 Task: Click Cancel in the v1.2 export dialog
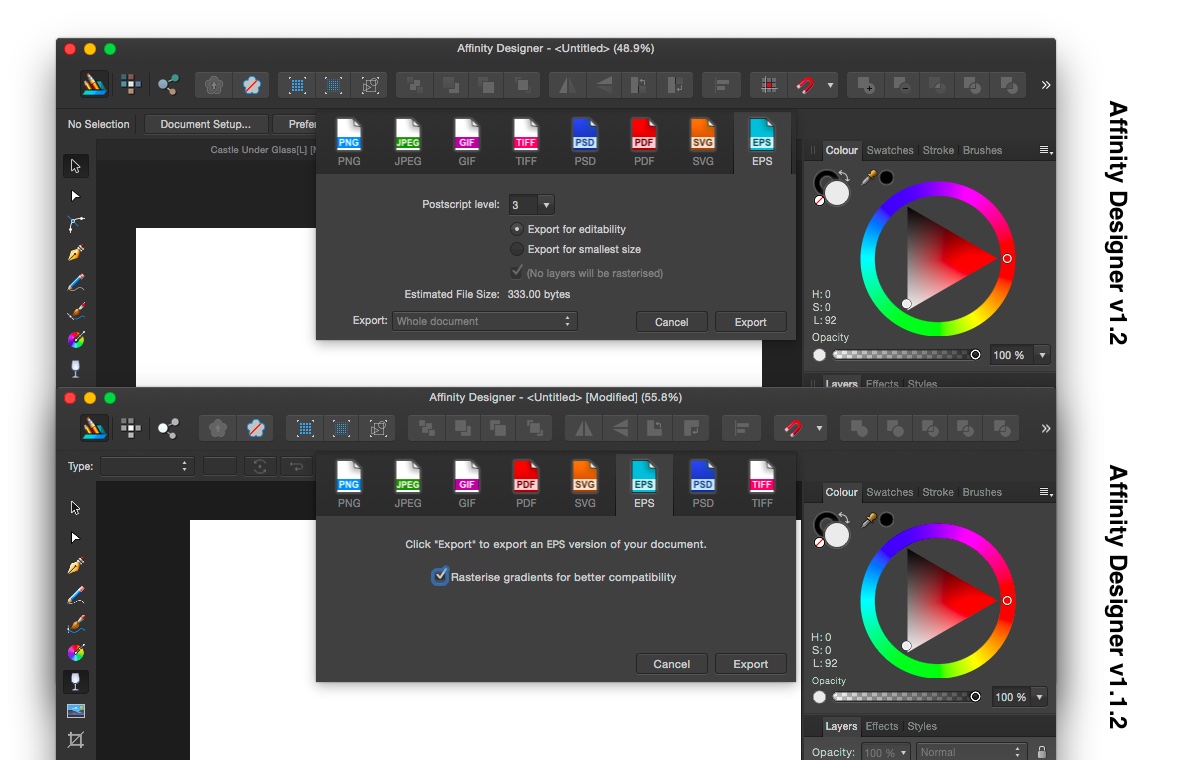tap(671, 322)
